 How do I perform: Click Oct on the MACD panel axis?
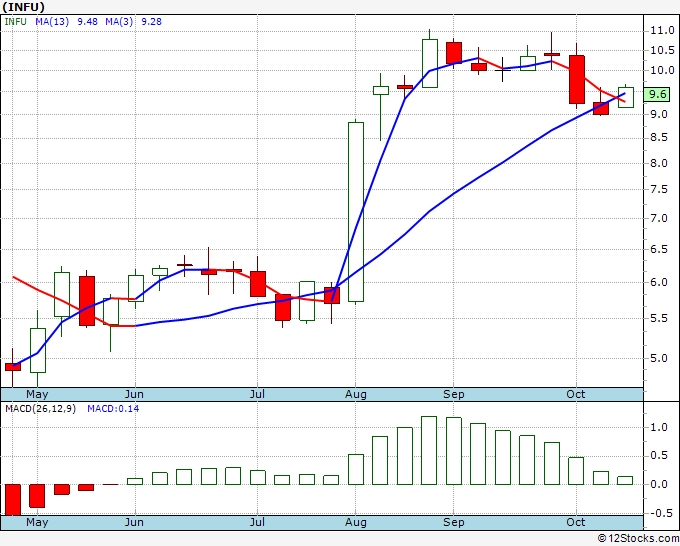(x=575, y=522)
